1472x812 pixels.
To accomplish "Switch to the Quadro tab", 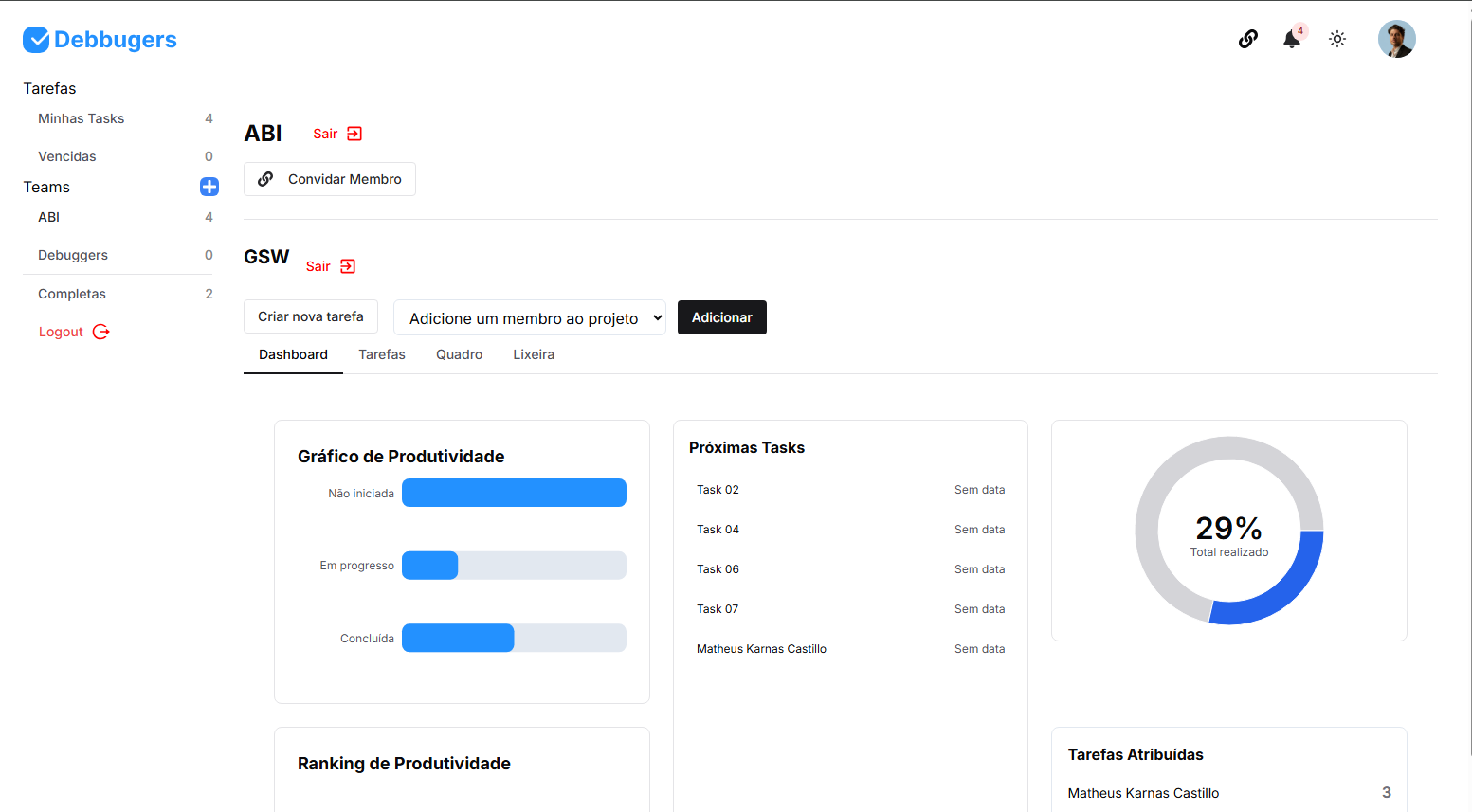I will tap(459, 354).
